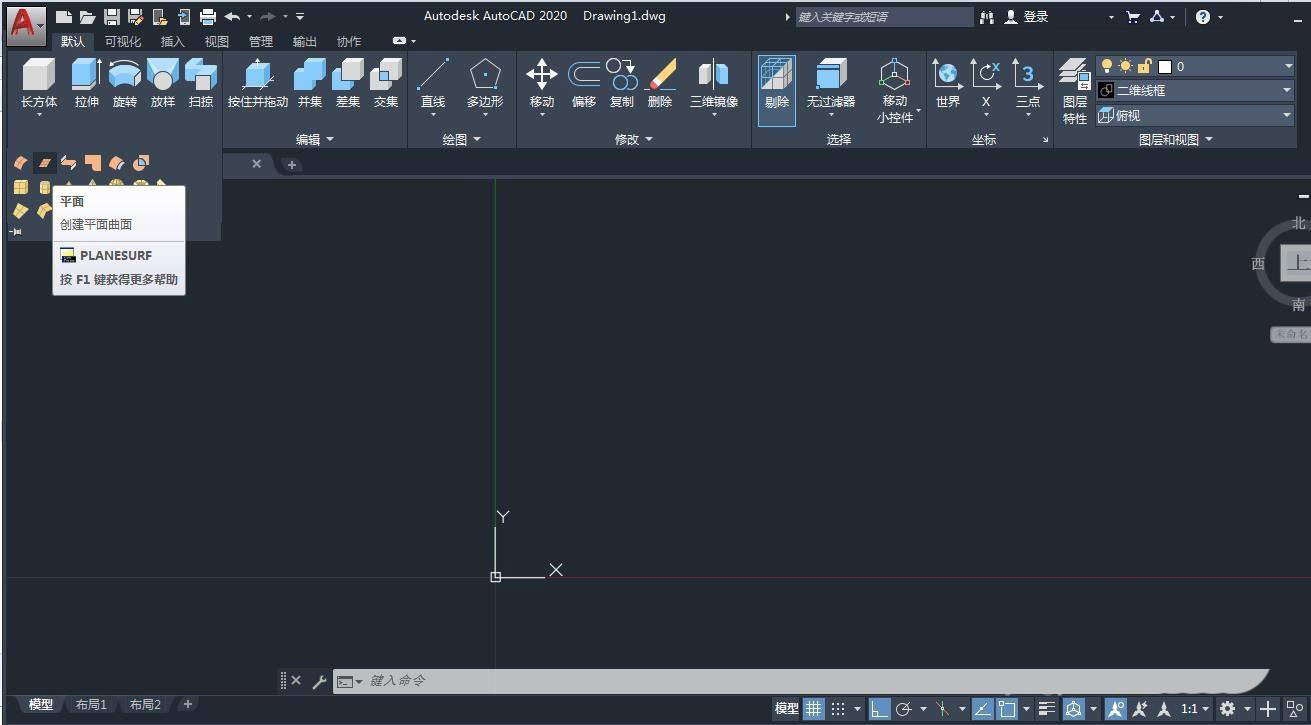
Task: Toggle snap mode dots in status bar
Action: click(x=839, y=708)
